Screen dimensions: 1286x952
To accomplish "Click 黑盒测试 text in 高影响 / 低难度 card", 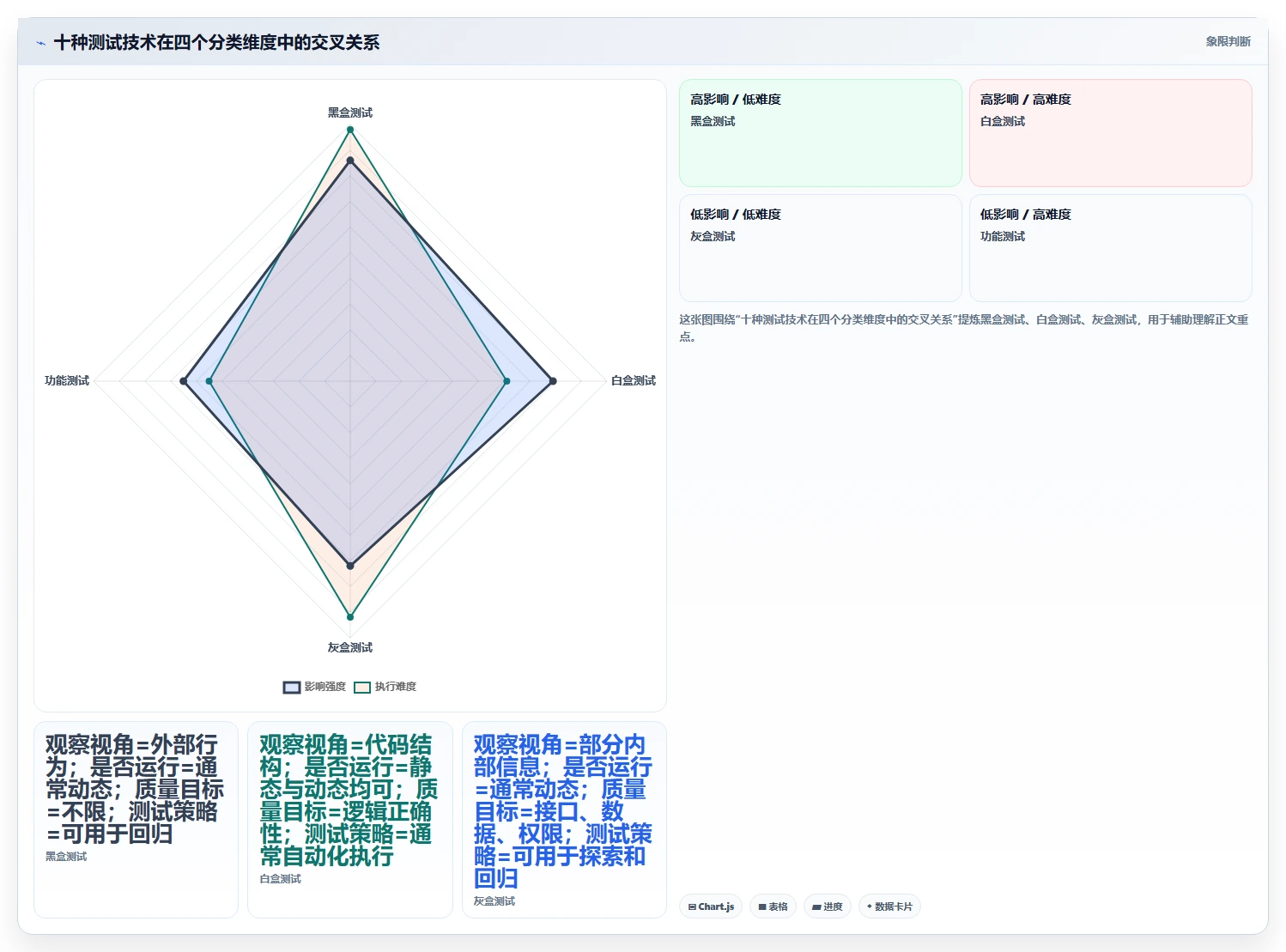I will [713, 121].
